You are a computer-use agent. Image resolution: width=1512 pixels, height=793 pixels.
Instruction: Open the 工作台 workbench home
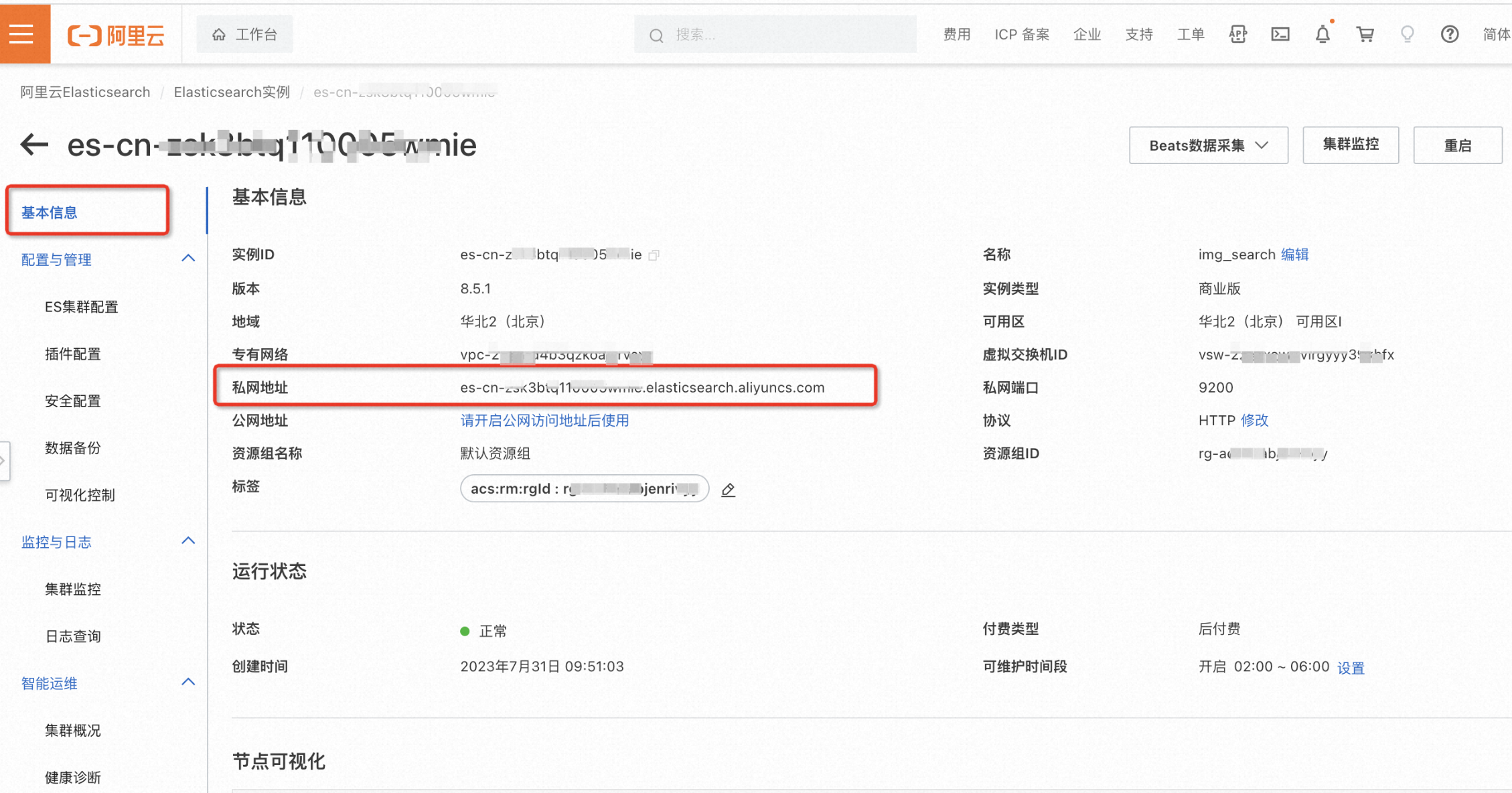(244, 34)
